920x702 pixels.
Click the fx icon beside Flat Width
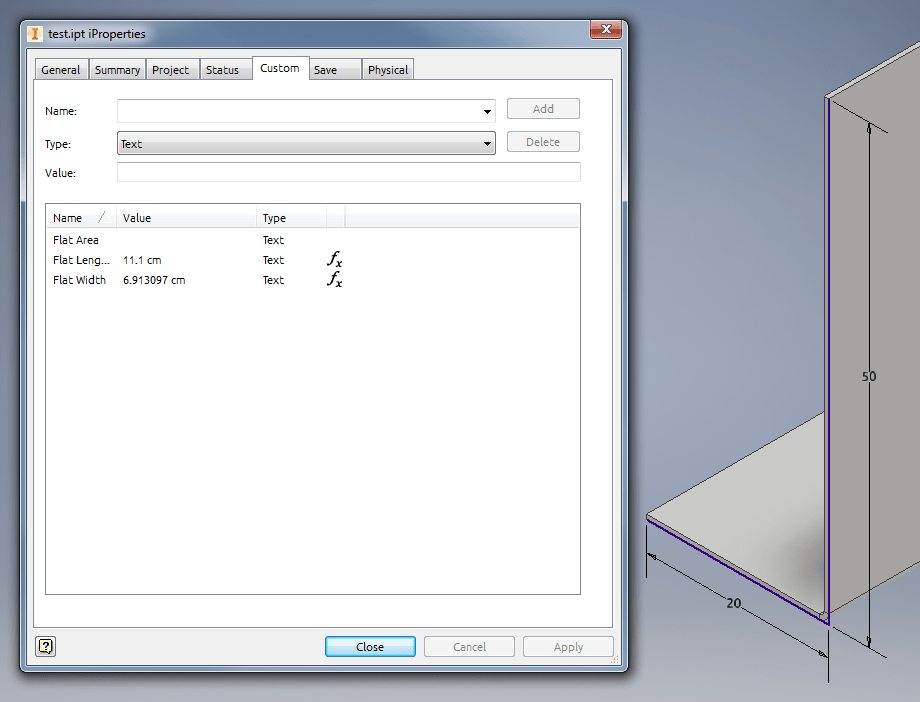(333, 280)
